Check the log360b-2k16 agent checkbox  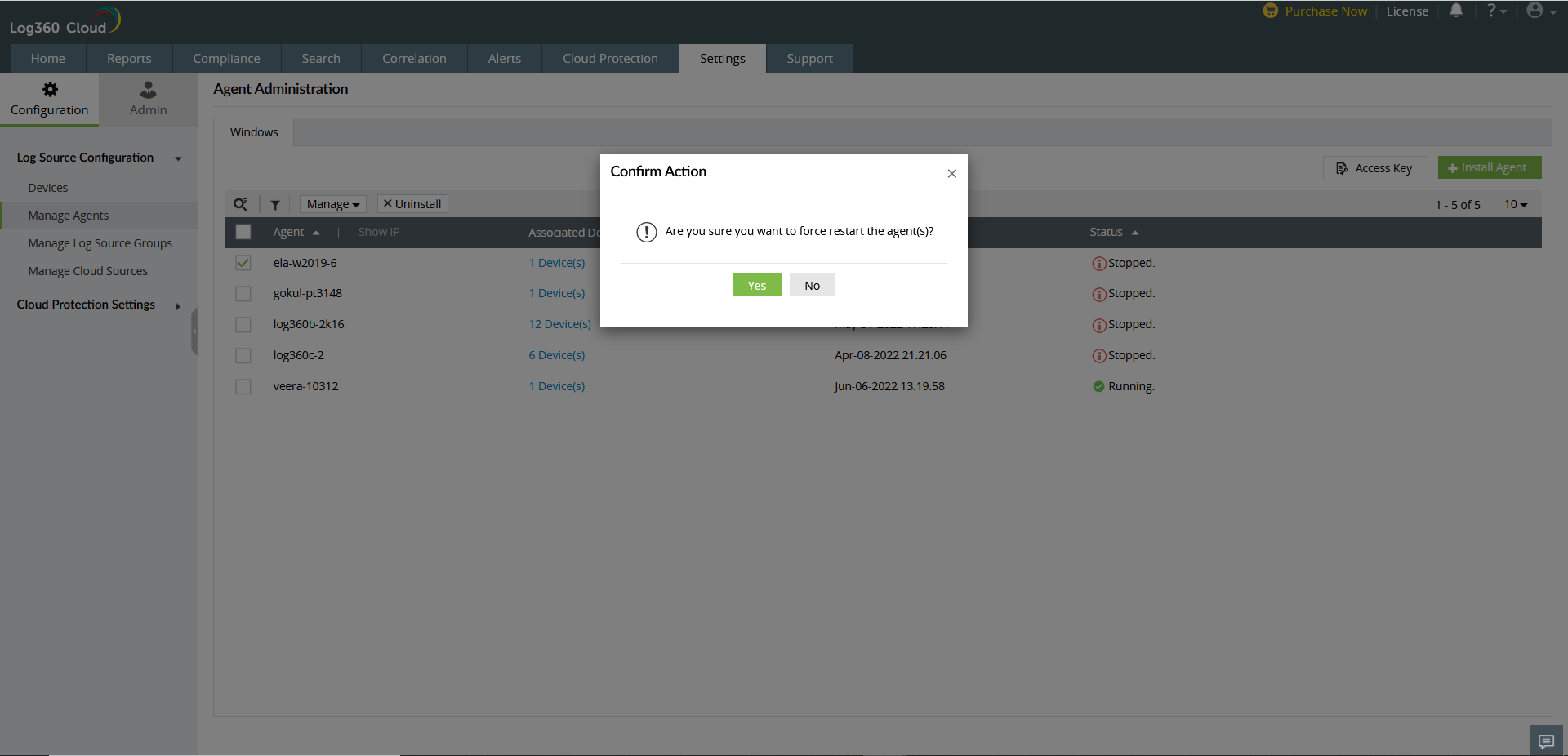click(x=243, y=324)
